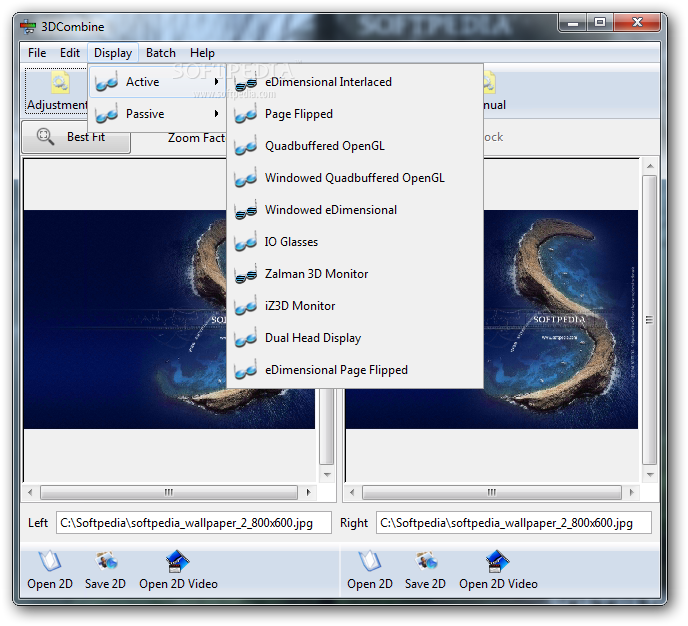688x626 pixels.
Task: Choose IO Glasses display option
Action: [x=355, y=242]
